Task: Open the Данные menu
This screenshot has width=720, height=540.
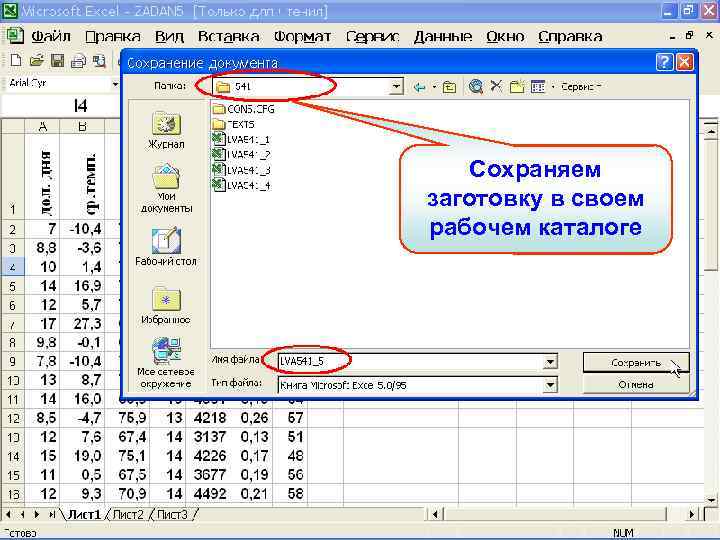Action: tap(443, 36)
